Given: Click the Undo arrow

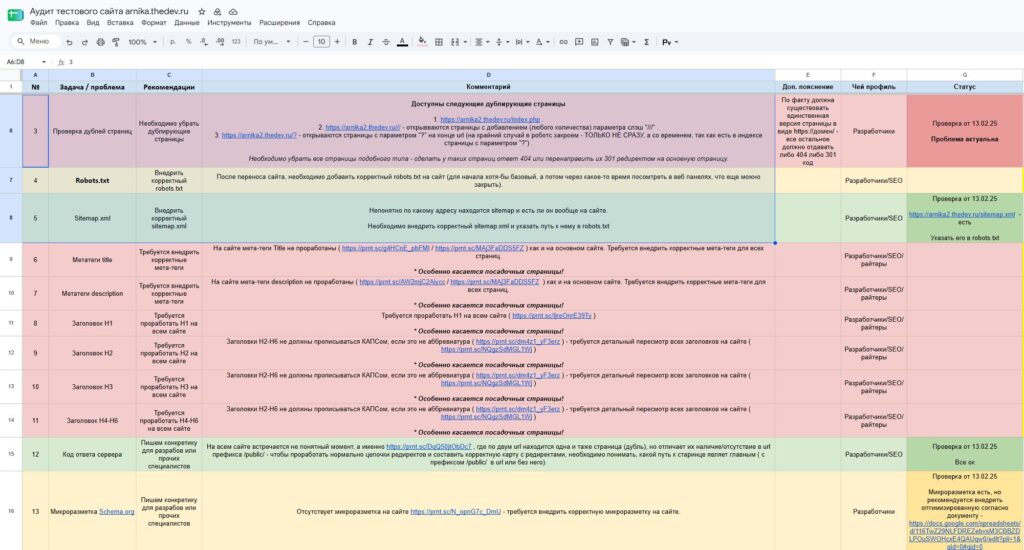Looking at the screenshot, I should click(69, 42).
